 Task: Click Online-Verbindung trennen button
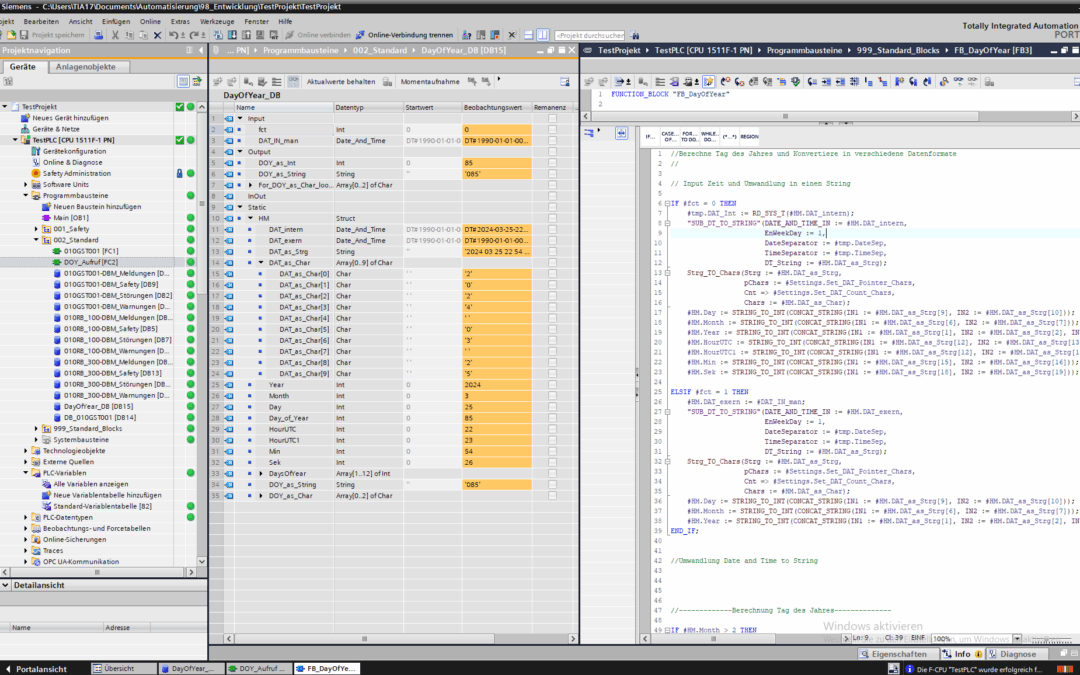404,34
